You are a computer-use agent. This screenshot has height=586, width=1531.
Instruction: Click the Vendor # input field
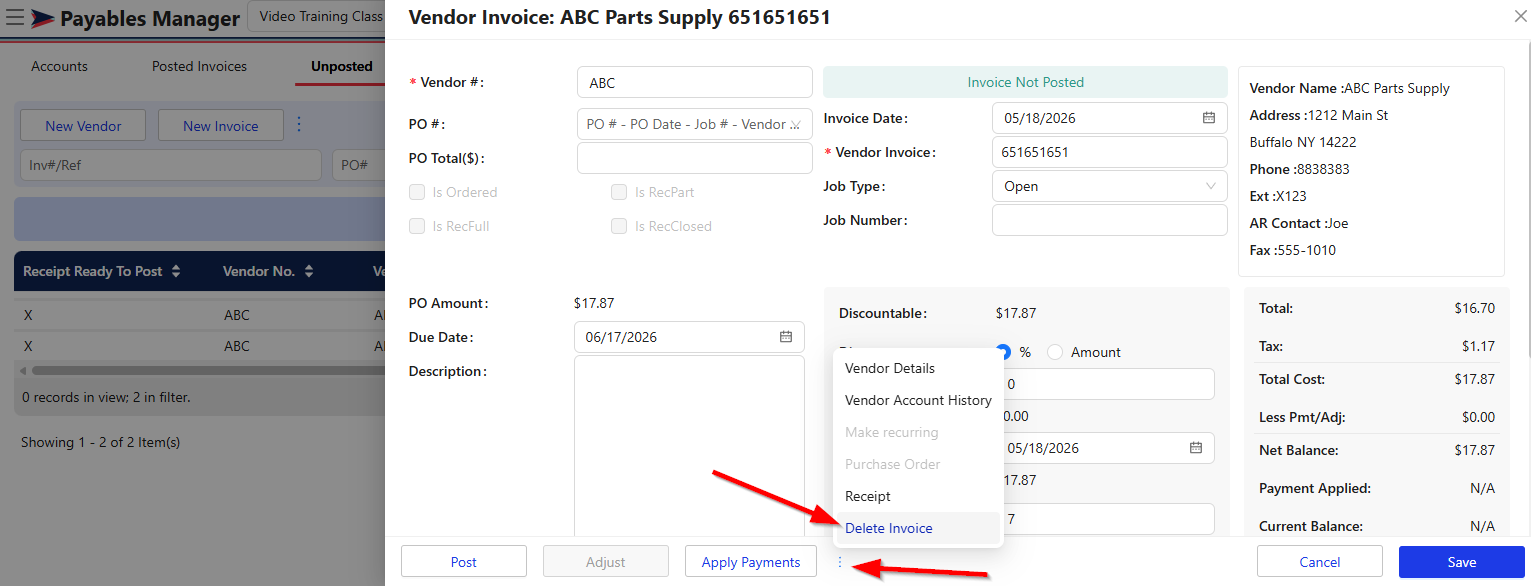click(695, 82)
